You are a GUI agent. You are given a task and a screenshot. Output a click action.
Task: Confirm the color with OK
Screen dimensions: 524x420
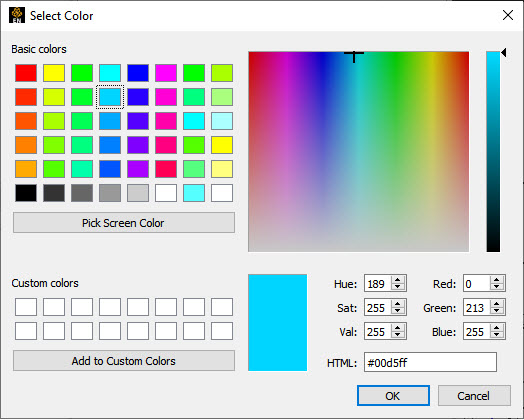pos(393,396)
